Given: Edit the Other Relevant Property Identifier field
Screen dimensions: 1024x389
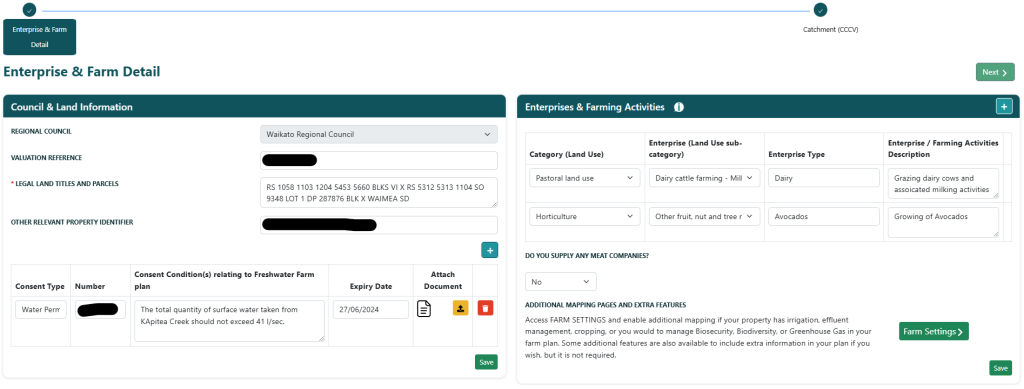Looking at the screenshot, I should (x=379, y=225).
